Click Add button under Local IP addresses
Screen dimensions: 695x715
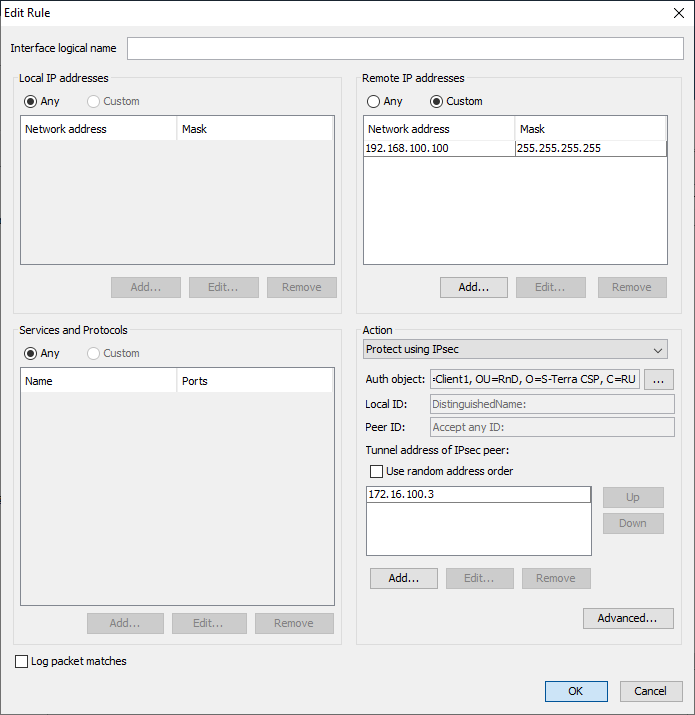point(146,287)
